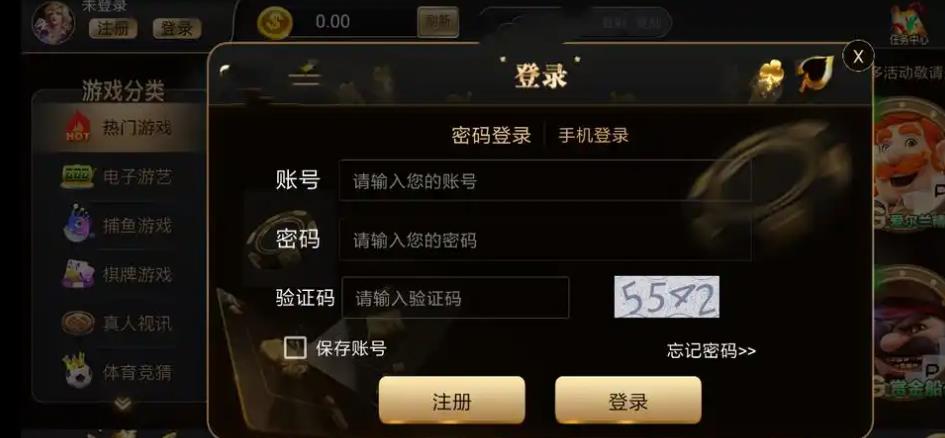Click the gold 登录 button in dialog
Viewport: 945px width, 438px height.
pyautogui.click(x=628, y=401)
